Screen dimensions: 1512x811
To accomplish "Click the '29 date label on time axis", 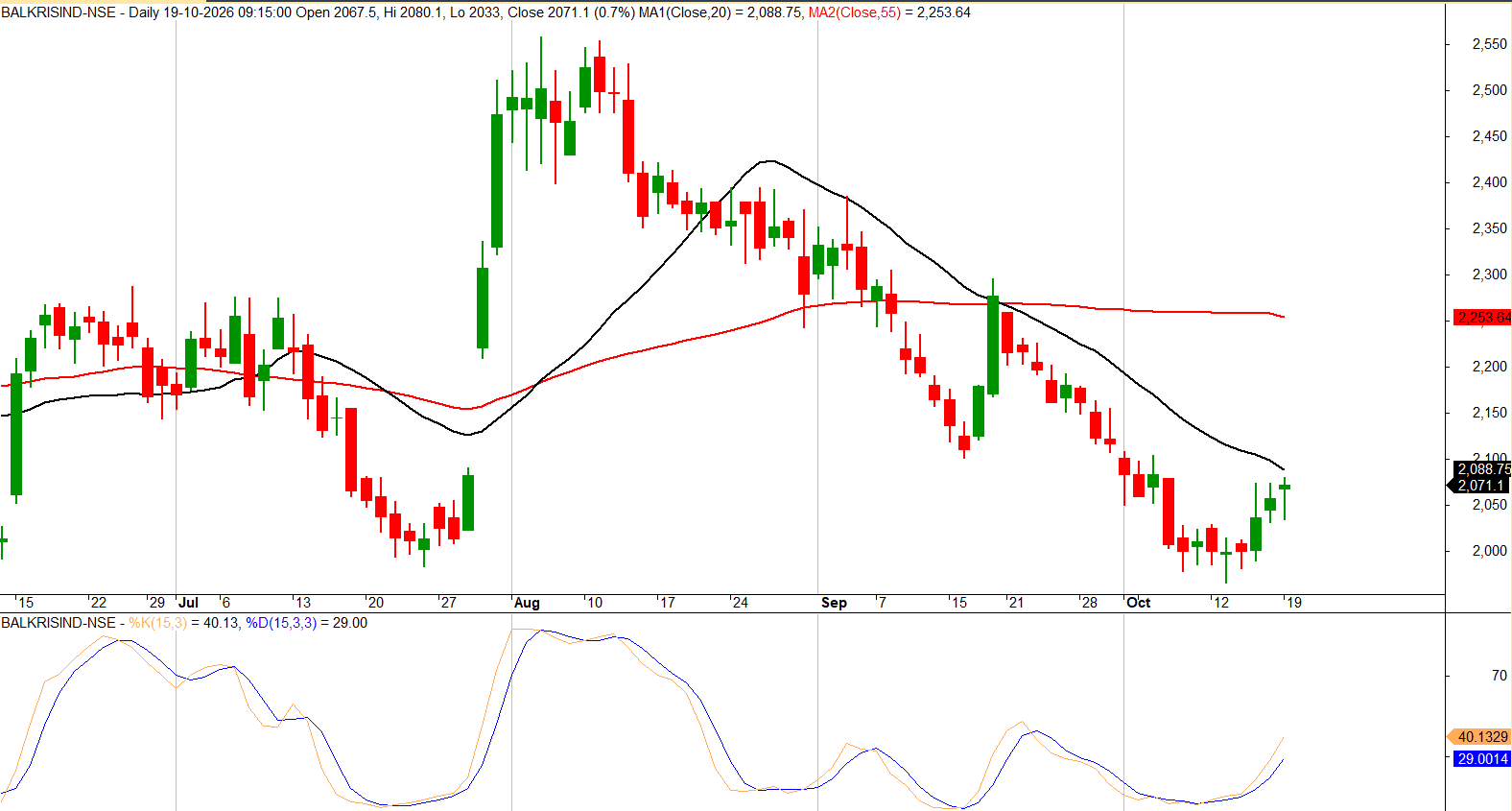I will coord(156,603).
